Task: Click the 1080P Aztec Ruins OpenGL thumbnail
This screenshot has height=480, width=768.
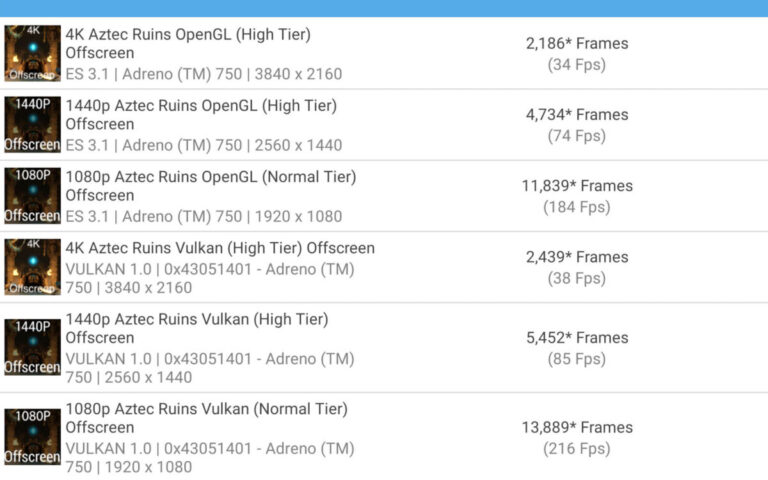Action: [x=32, y=195]
